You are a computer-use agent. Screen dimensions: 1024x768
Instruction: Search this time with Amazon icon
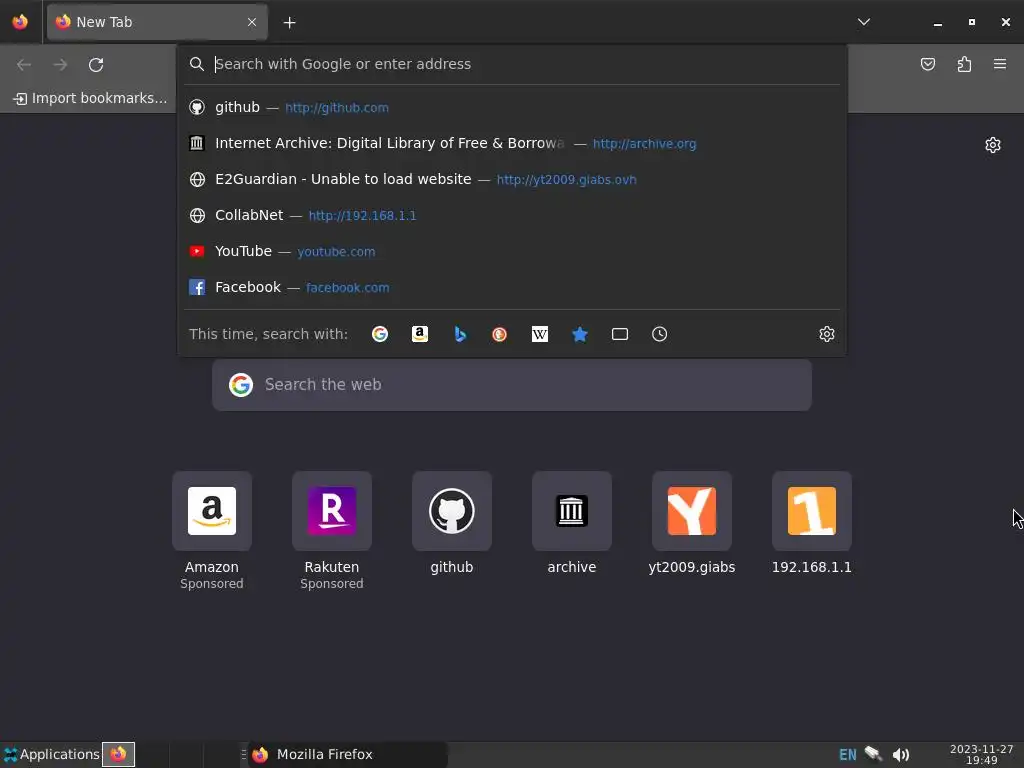click(x=420, y=334)
